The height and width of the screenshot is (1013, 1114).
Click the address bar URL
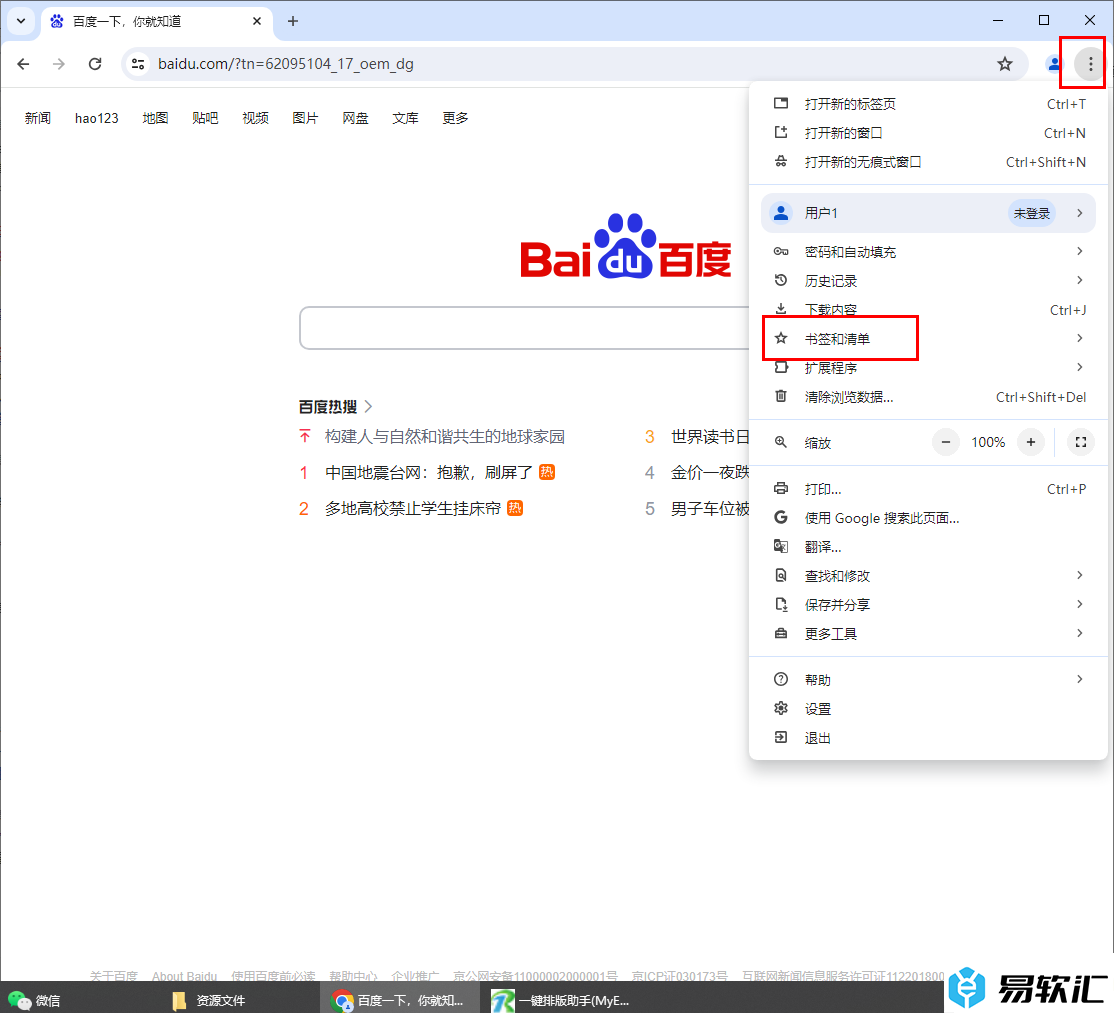286,64
